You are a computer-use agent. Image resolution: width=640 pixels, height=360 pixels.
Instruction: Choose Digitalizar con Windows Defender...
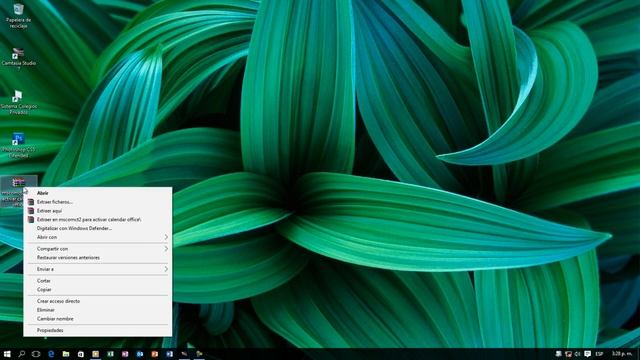coord(98,229)
